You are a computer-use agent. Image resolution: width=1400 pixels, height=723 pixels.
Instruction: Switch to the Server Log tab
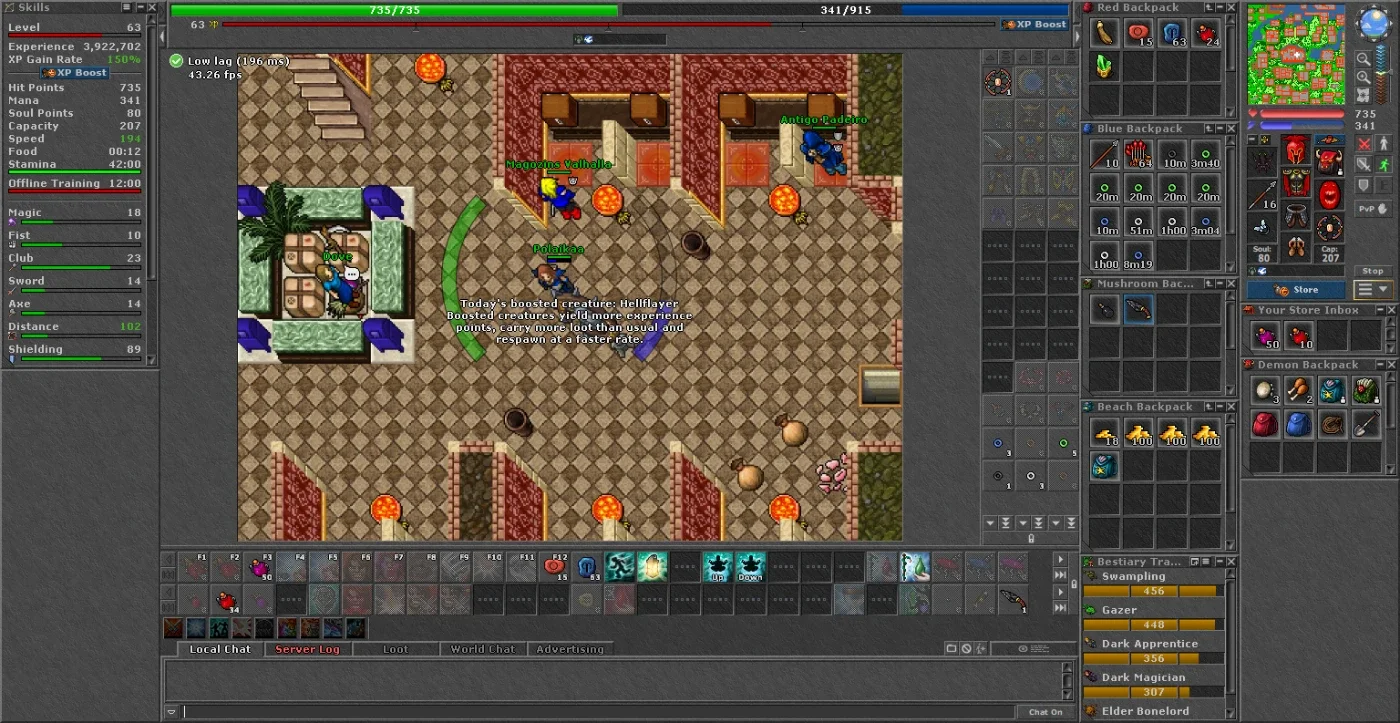click(307, 649)
